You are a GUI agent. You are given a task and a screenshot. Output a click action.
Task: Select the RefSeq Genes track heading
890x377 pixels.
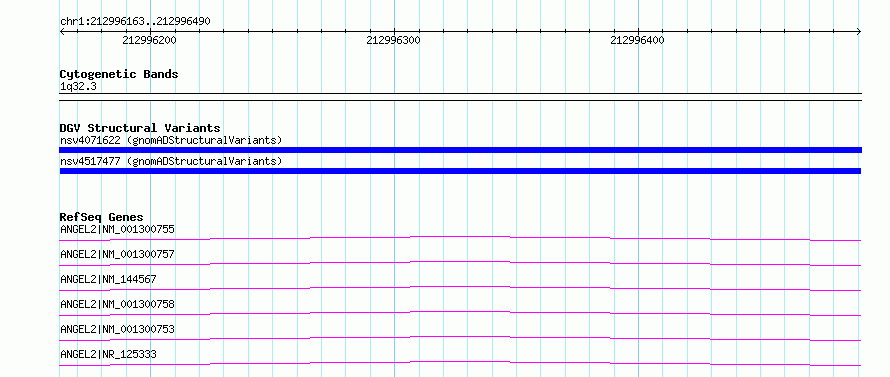(x=102, y=217)
